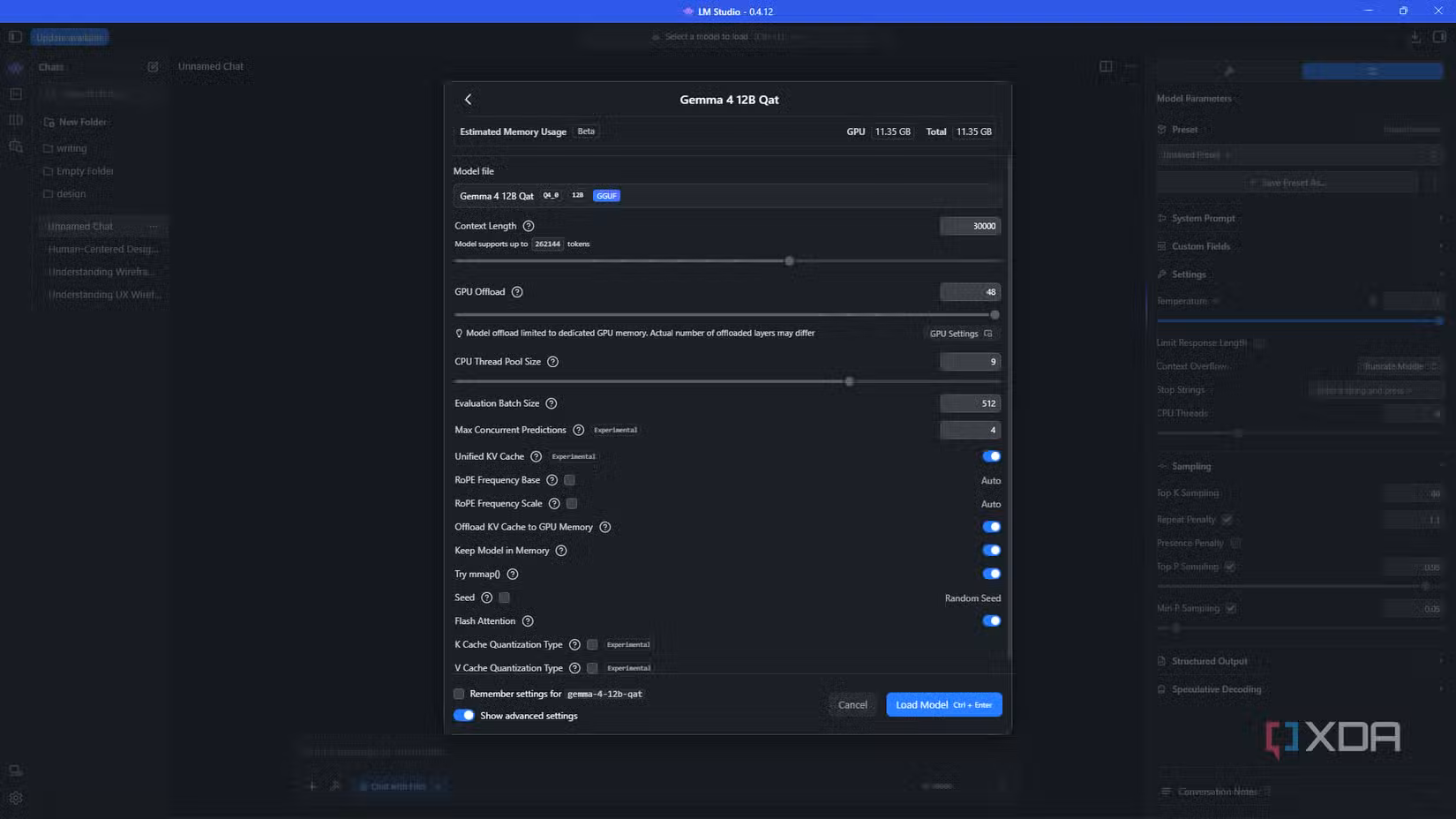Toggle split view icon in chat header
The image size is (1456, 819).
coord(1106,66)
